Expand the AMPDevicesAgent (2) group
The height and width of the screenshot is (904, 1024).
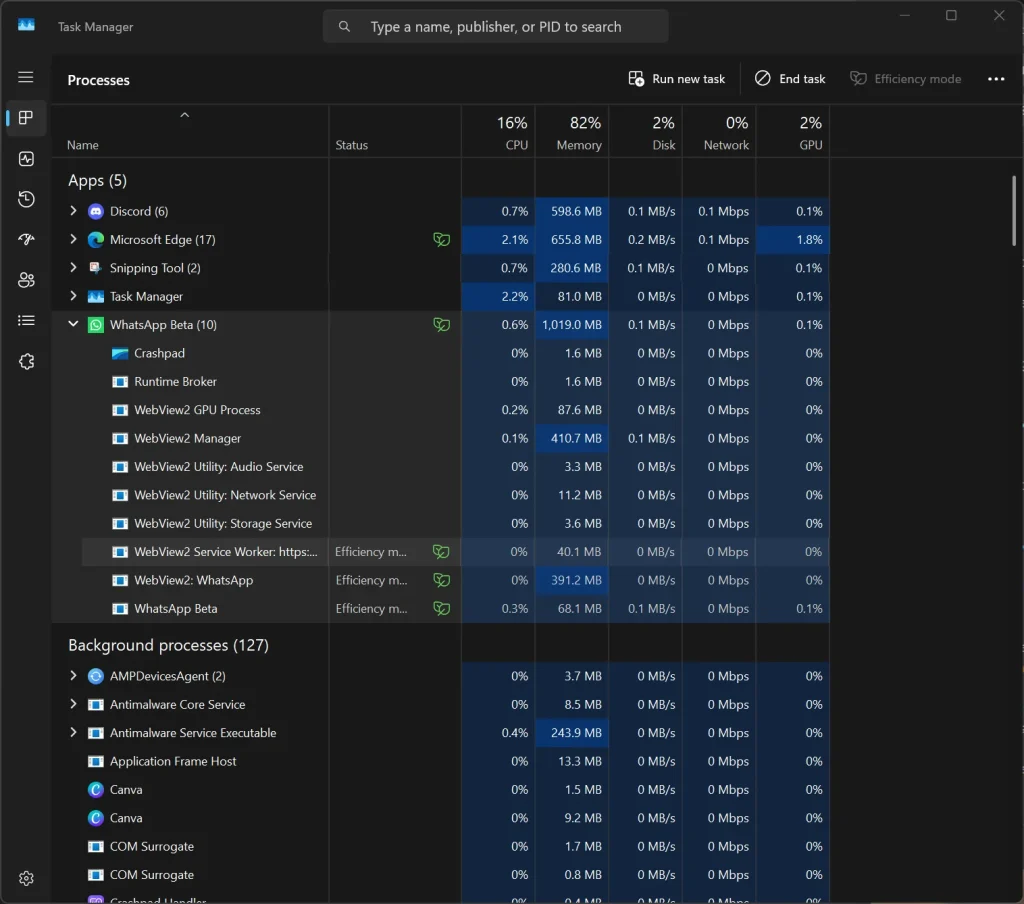click(x=73, y=675)
